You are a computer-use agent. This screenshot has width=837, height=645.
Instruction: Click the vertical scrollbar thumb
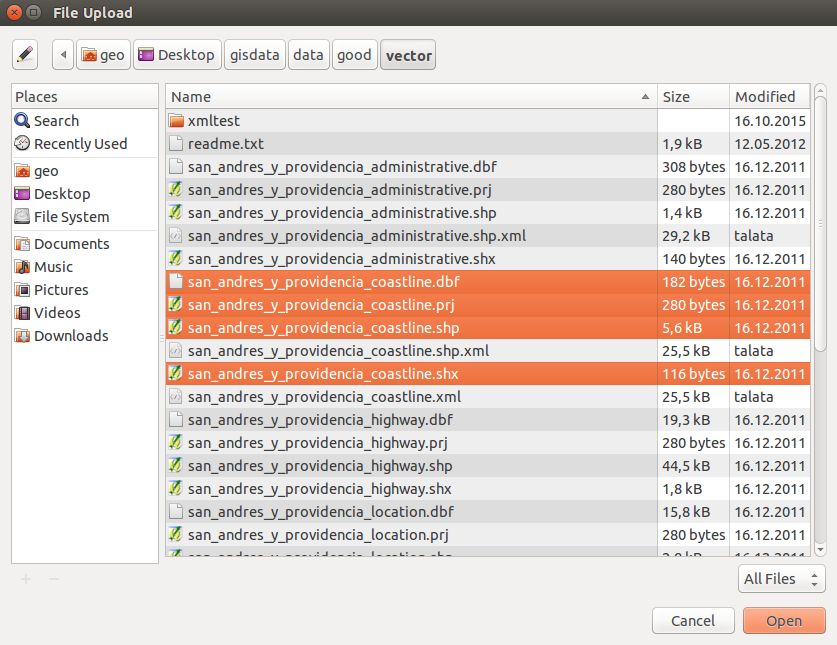point(820,223)
